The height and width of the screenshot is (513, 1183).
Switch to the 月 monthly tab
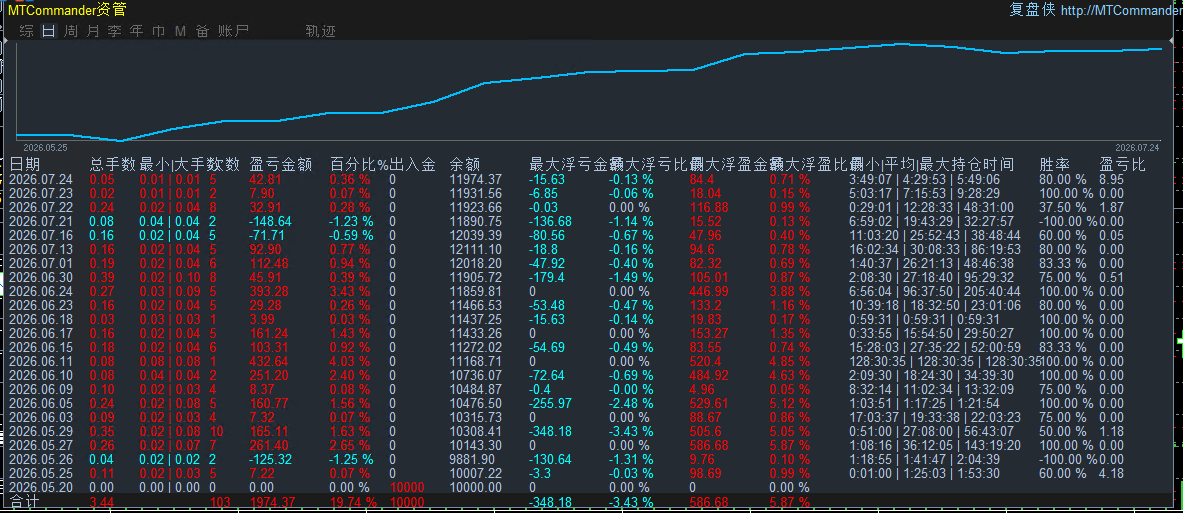93,31
